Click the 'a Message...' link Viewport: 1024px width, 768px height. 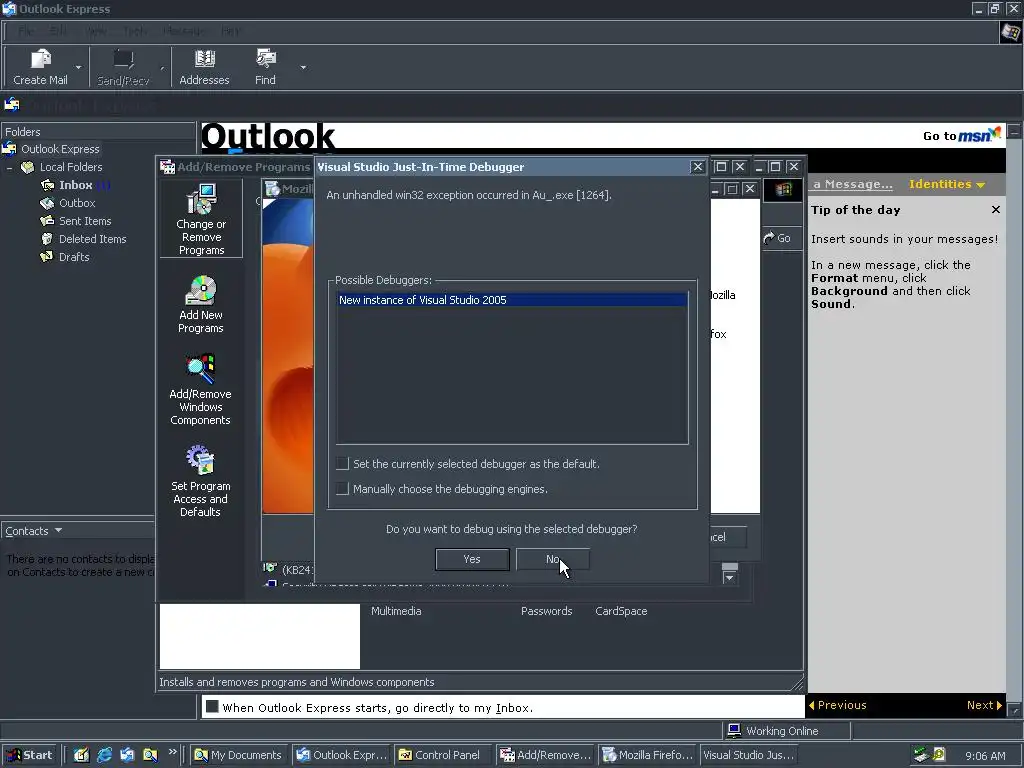pos(852,184)
